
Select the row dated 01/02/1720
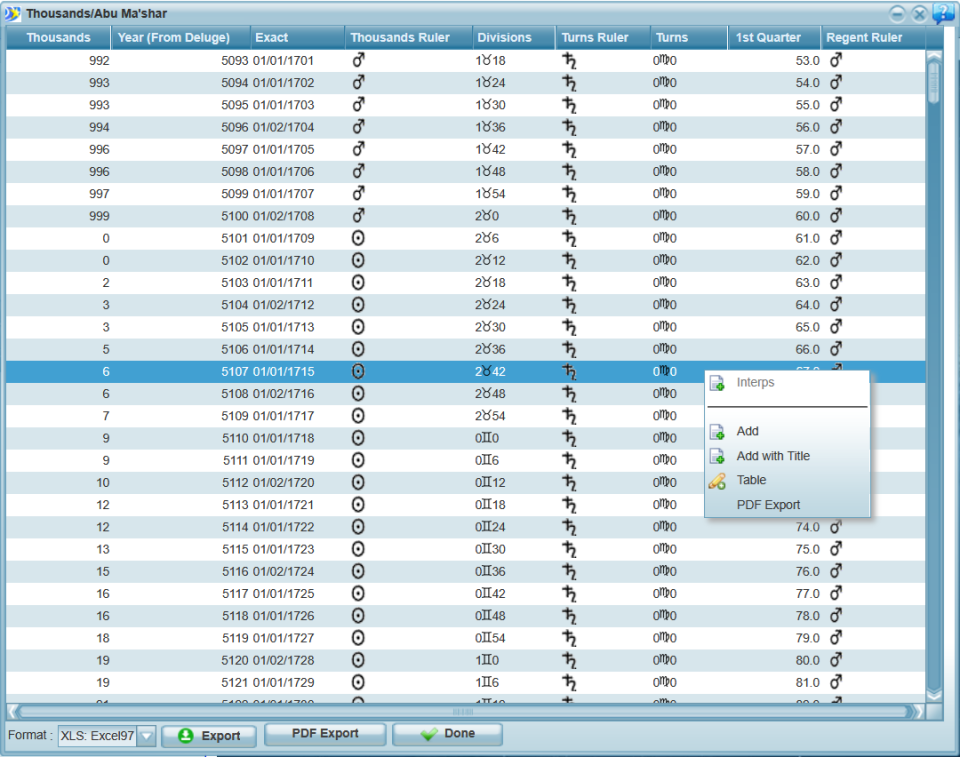tap(465, 483)
